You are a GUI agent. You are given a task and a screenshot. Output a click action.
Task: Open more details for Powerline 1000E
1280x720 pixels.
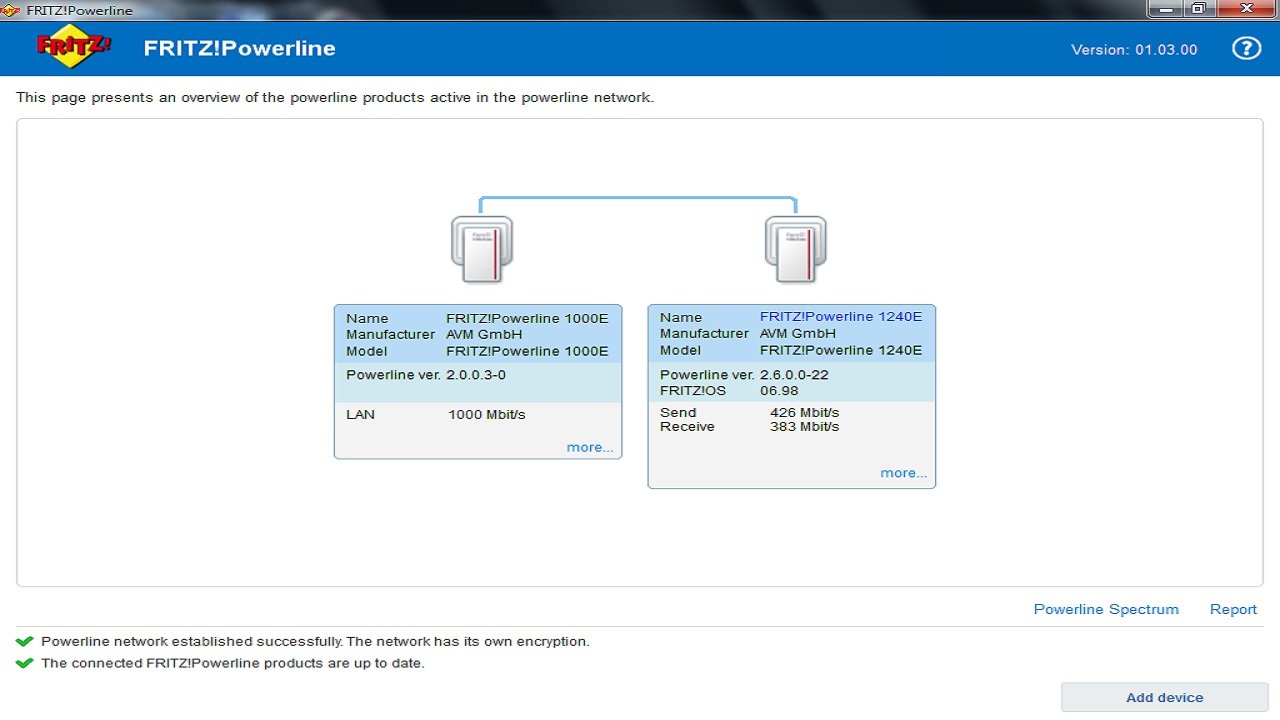click(590, 447)
